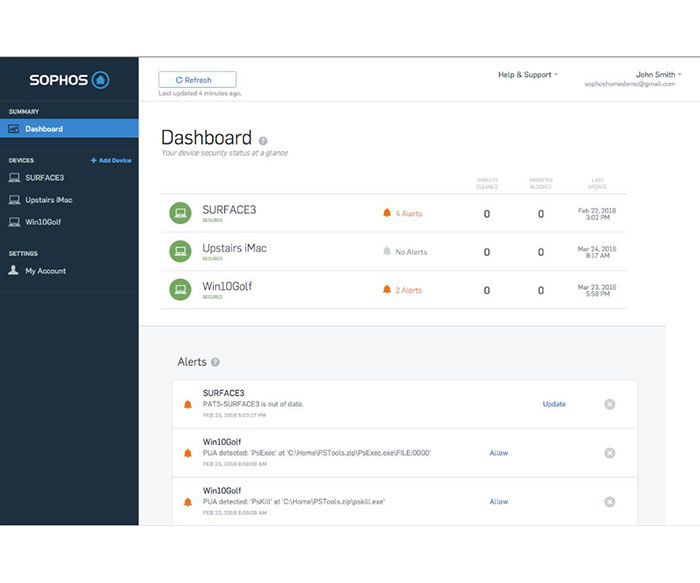700x583 pixels.
Task: Select Upstairs iMac in the sidebar
Action: 49,200
